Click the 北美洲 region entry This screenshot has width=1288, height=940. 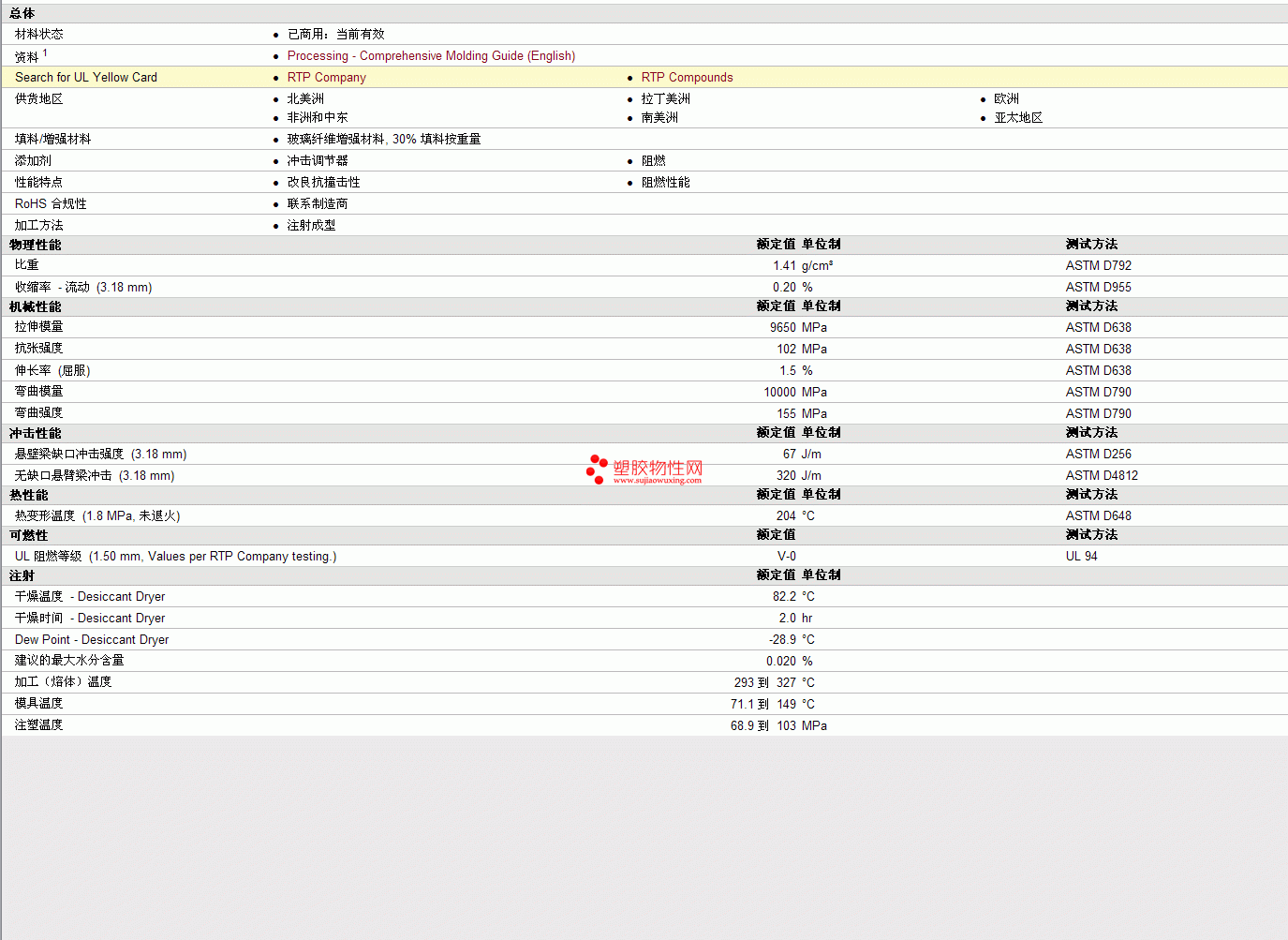(x=305, y=99)
